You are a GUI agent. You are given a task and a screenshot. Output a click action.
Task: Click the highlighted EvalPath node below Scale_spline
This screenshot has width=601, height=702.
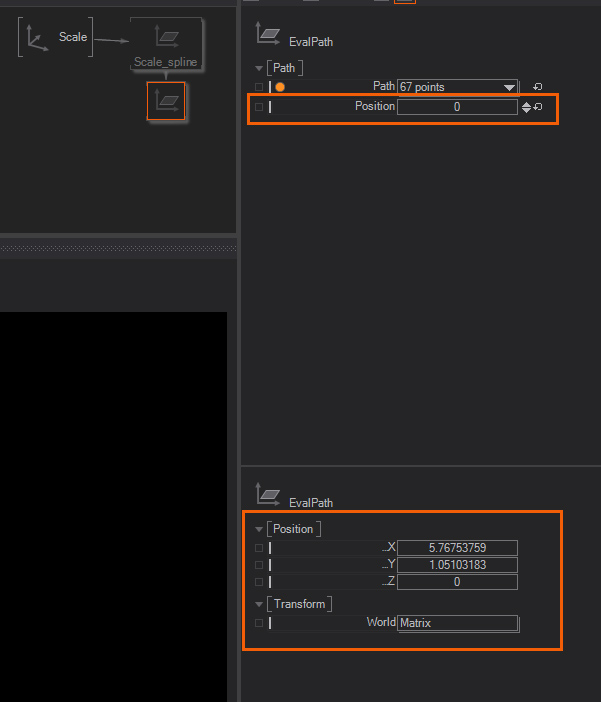click(166, 101)
